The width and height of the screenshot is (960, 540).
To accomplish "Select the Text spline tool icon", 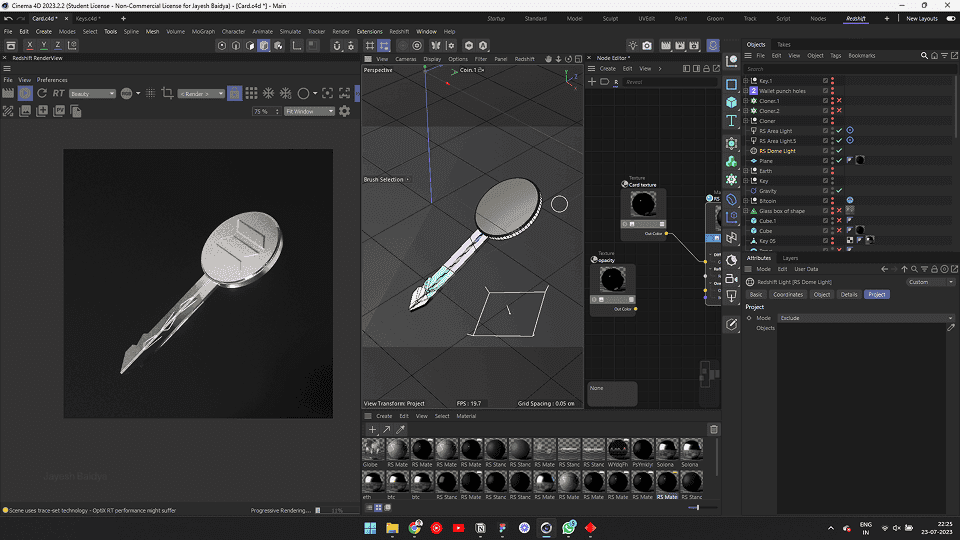I will [732, 122].
